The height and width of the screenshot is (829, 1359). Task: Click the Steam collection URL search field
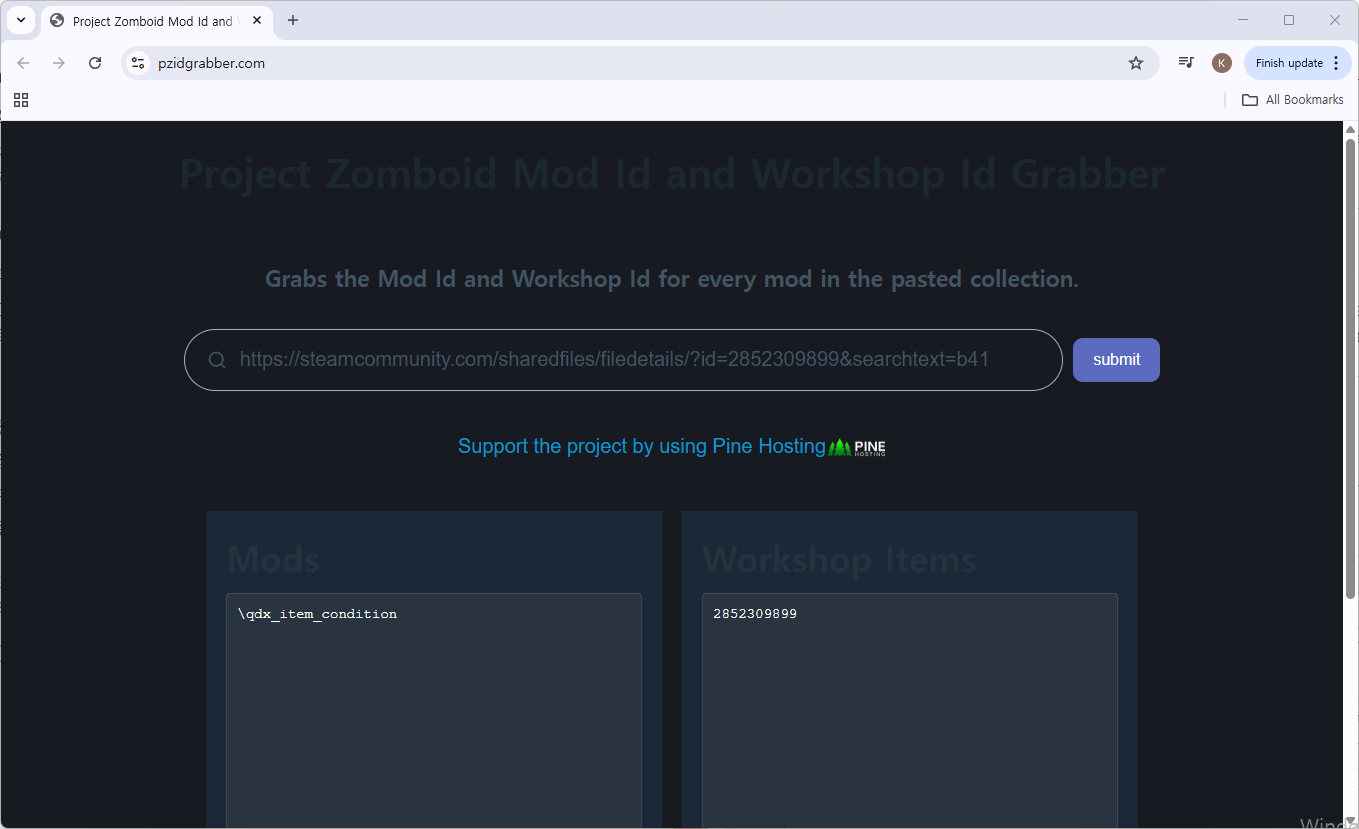623,360
